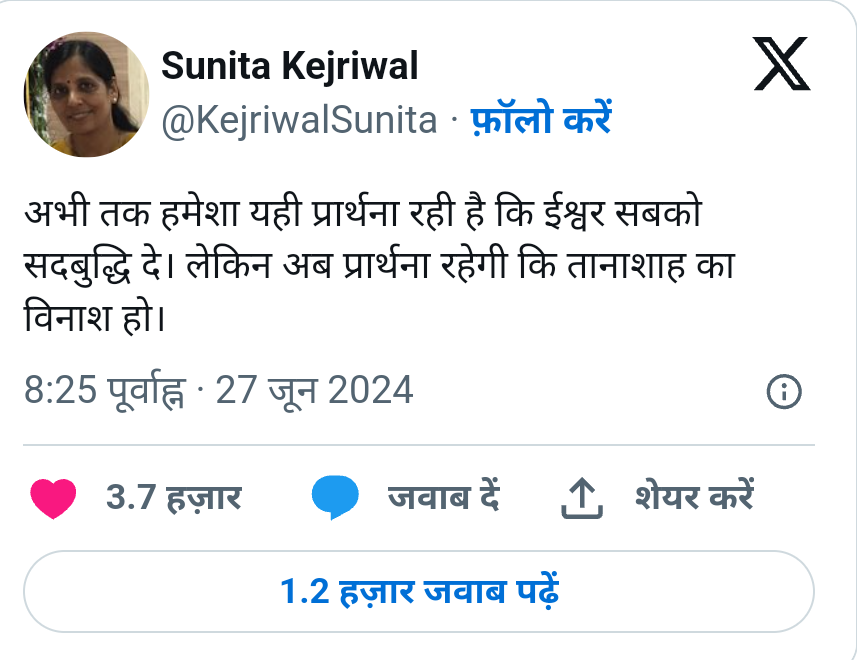Image resolution: width=864 pixels, height=660 pixels.
Task: Open 1.2 हज़ार जवाब पढ़ें button
Action: [419, 591]
